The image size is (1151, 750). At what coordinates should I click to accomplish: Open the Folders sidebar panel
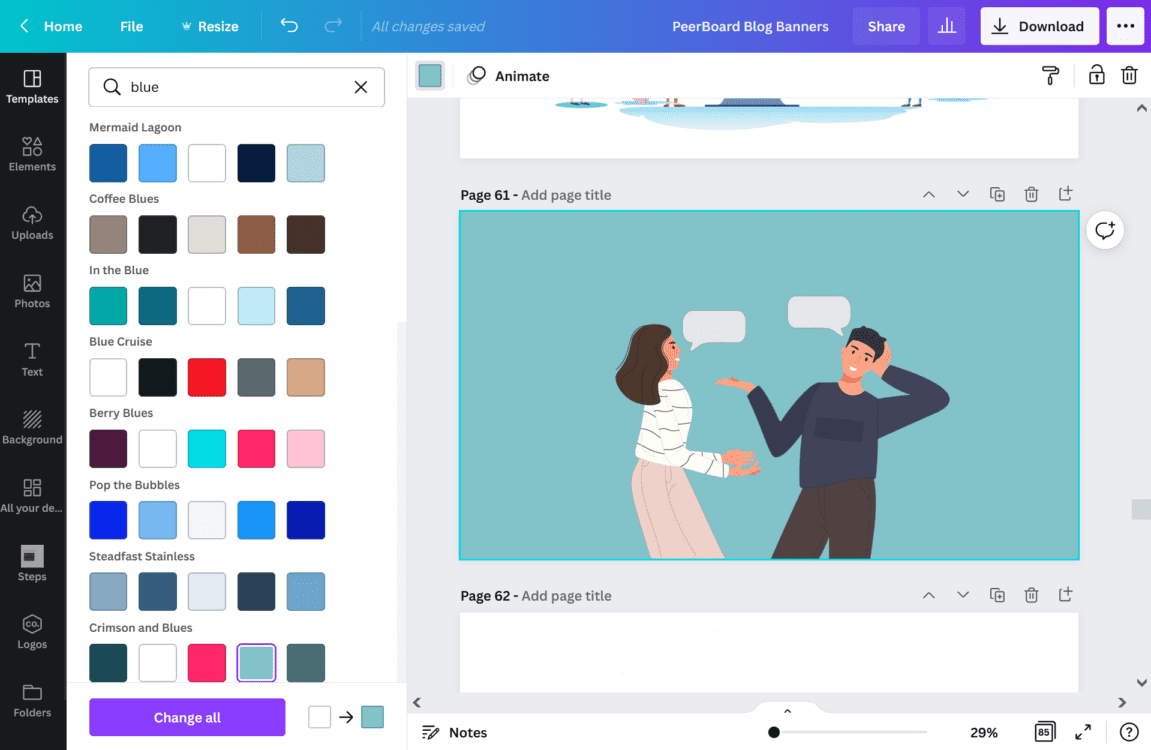[x=32, y=700]
